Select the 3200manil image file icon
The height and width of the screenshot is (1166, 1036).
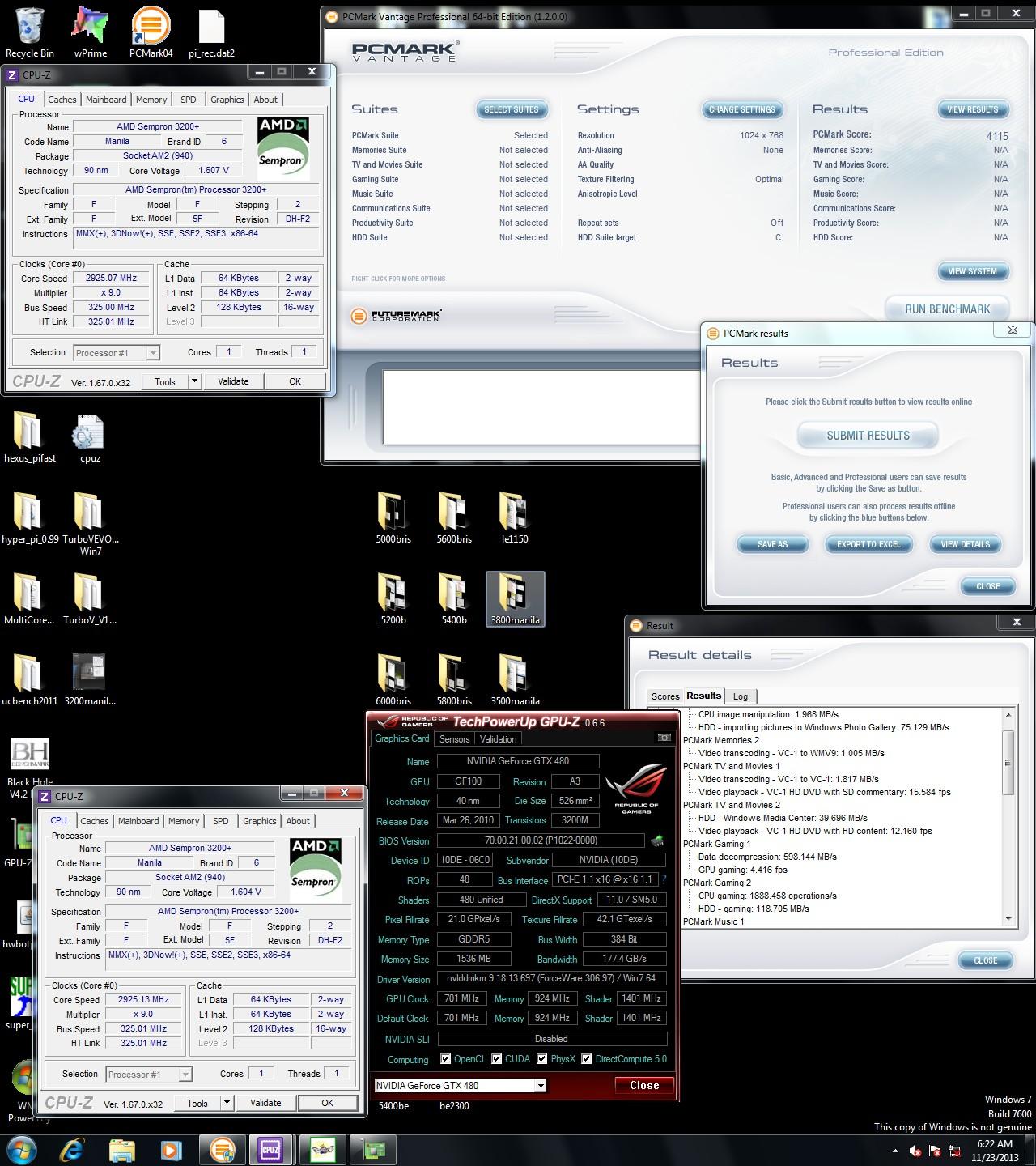pyautogui.click(x=90, y=680)
